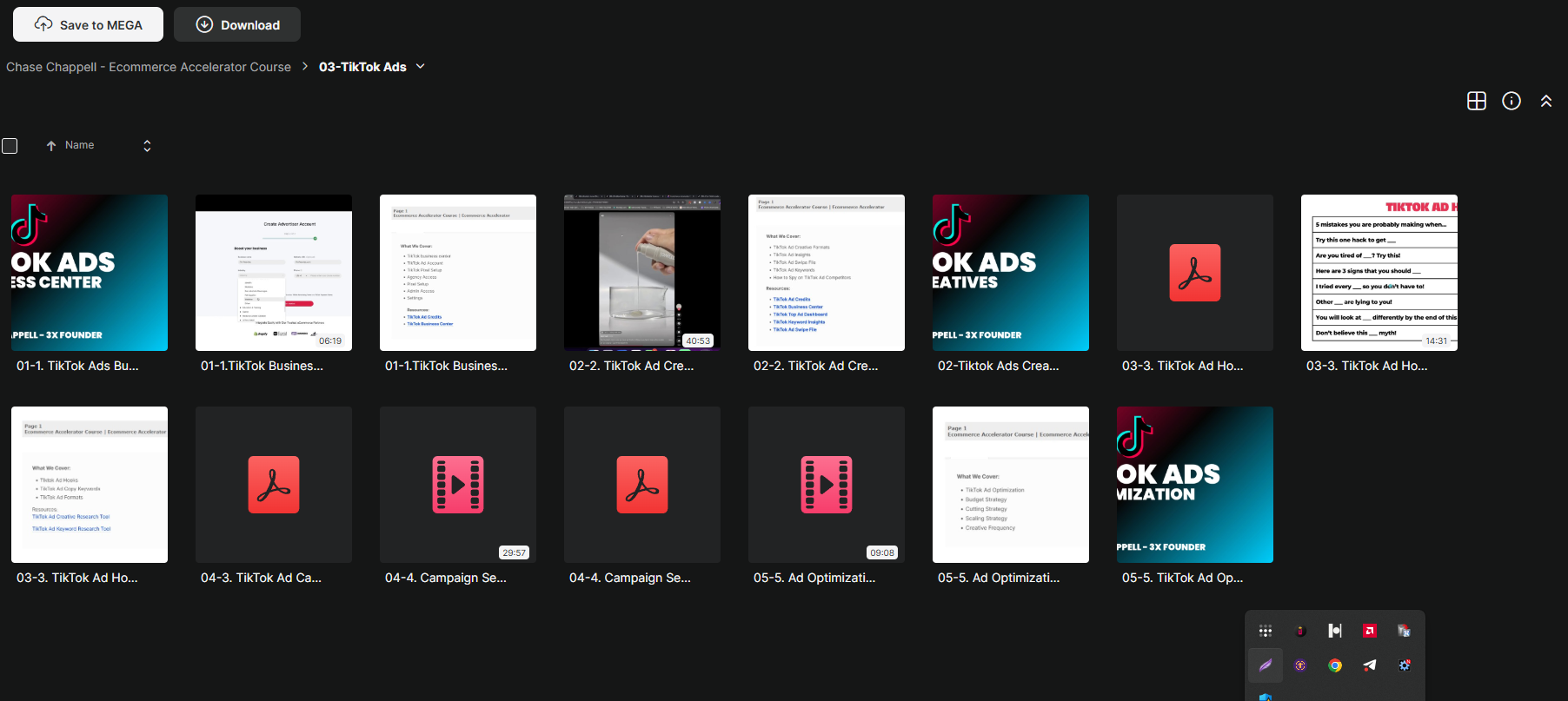This screenshot has height=701, width=1568.
Task: Click the blue gear tray icon with N badge
Action: (x=1405, y=665)
